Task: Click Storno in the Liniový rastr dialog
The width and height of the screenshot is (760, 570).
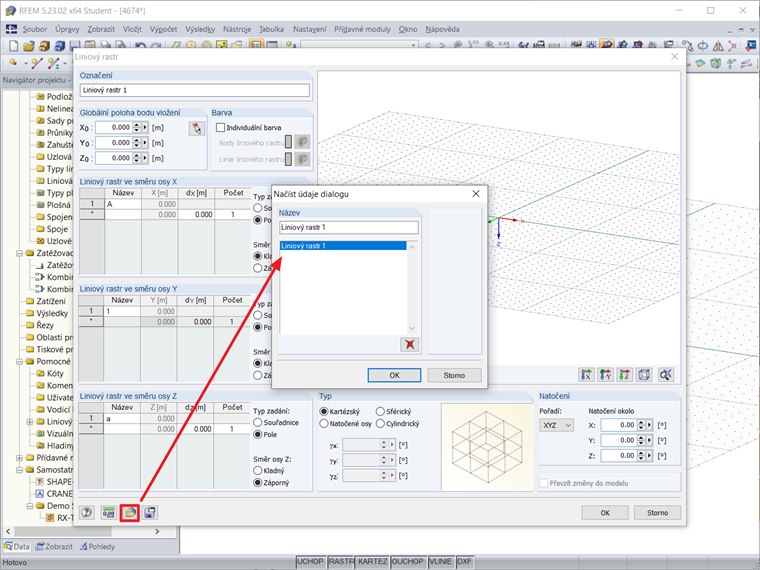Action: pyautogui.click(x=657, y=513)
